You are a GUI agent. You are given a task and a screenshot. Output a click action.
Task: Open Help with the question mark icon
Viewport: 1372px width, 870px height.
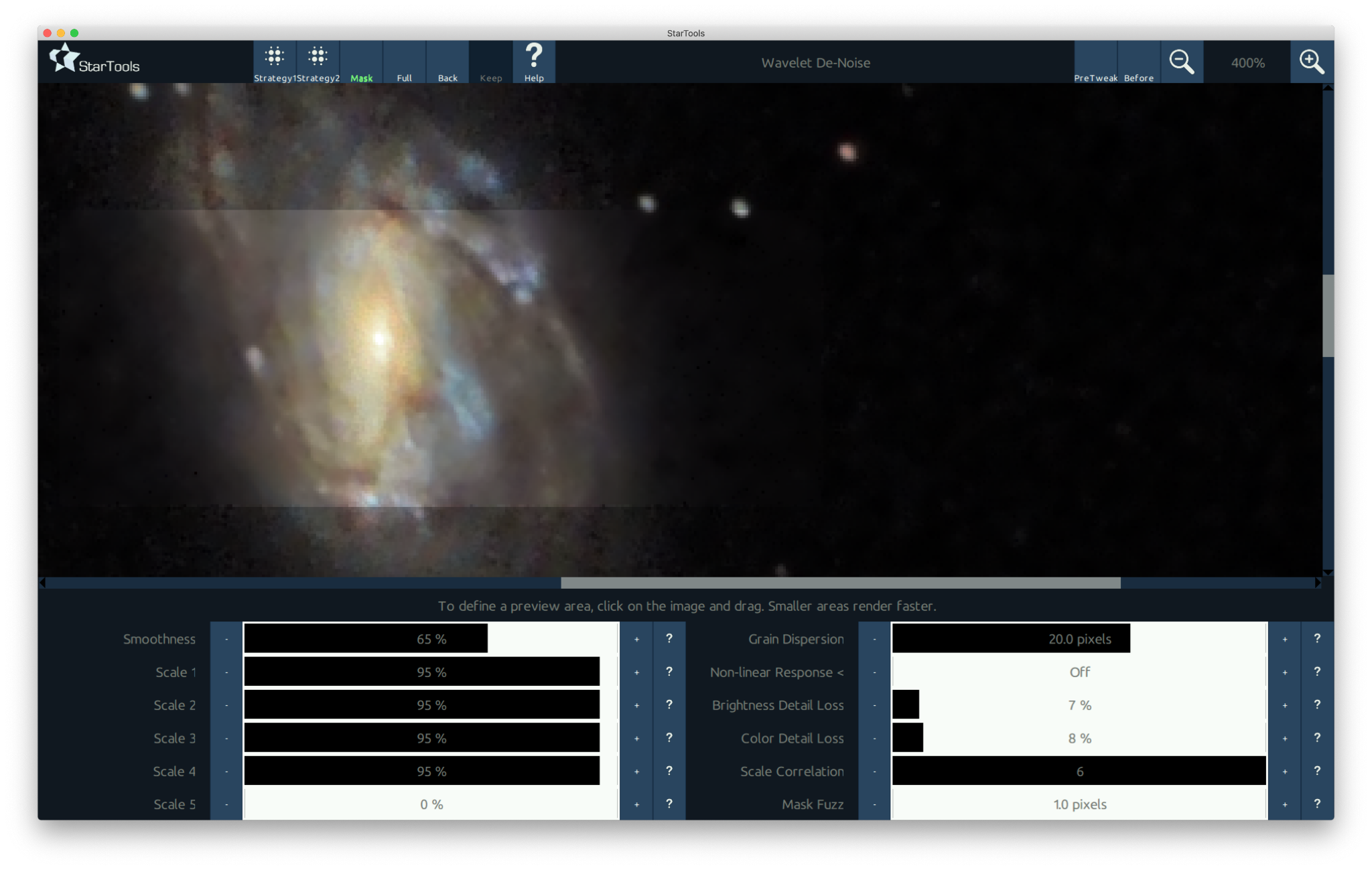click(534, 62)
